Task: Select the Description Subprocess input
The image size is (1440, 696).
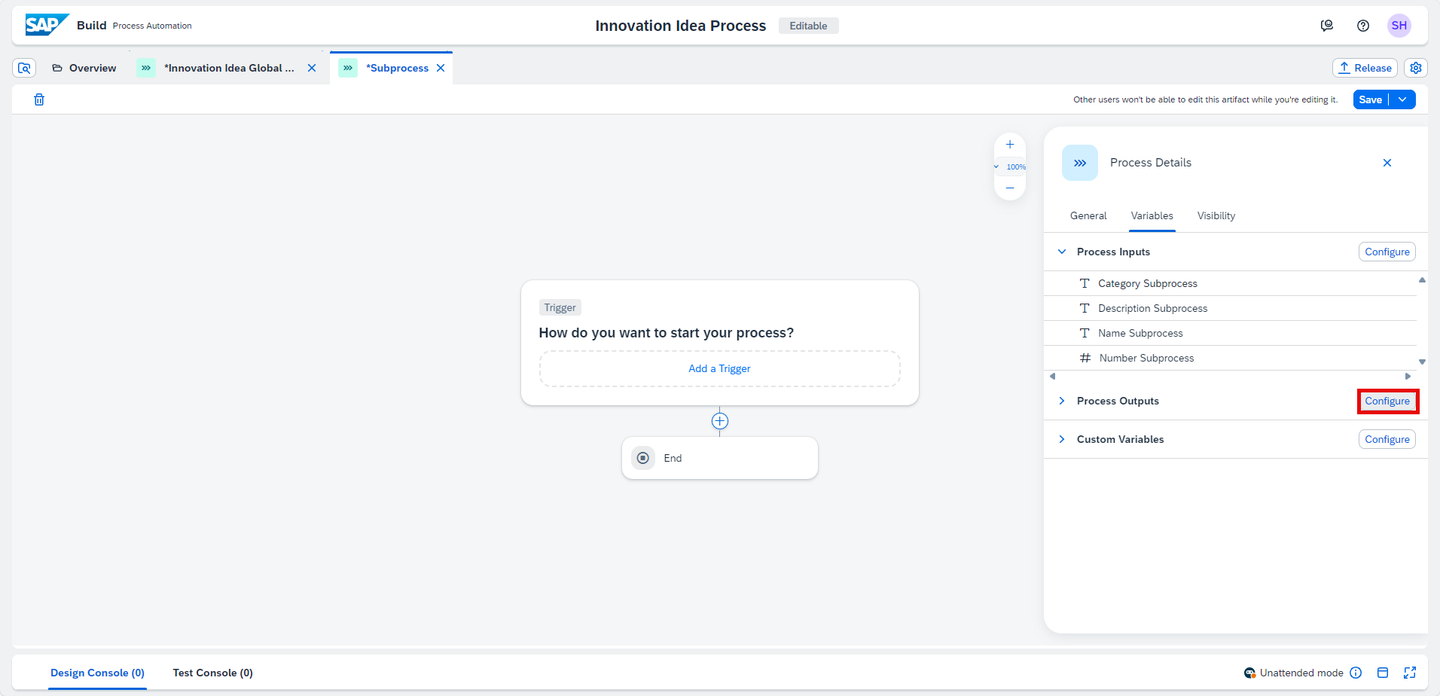Action: pyautogui.click(x=1230, y=308)
